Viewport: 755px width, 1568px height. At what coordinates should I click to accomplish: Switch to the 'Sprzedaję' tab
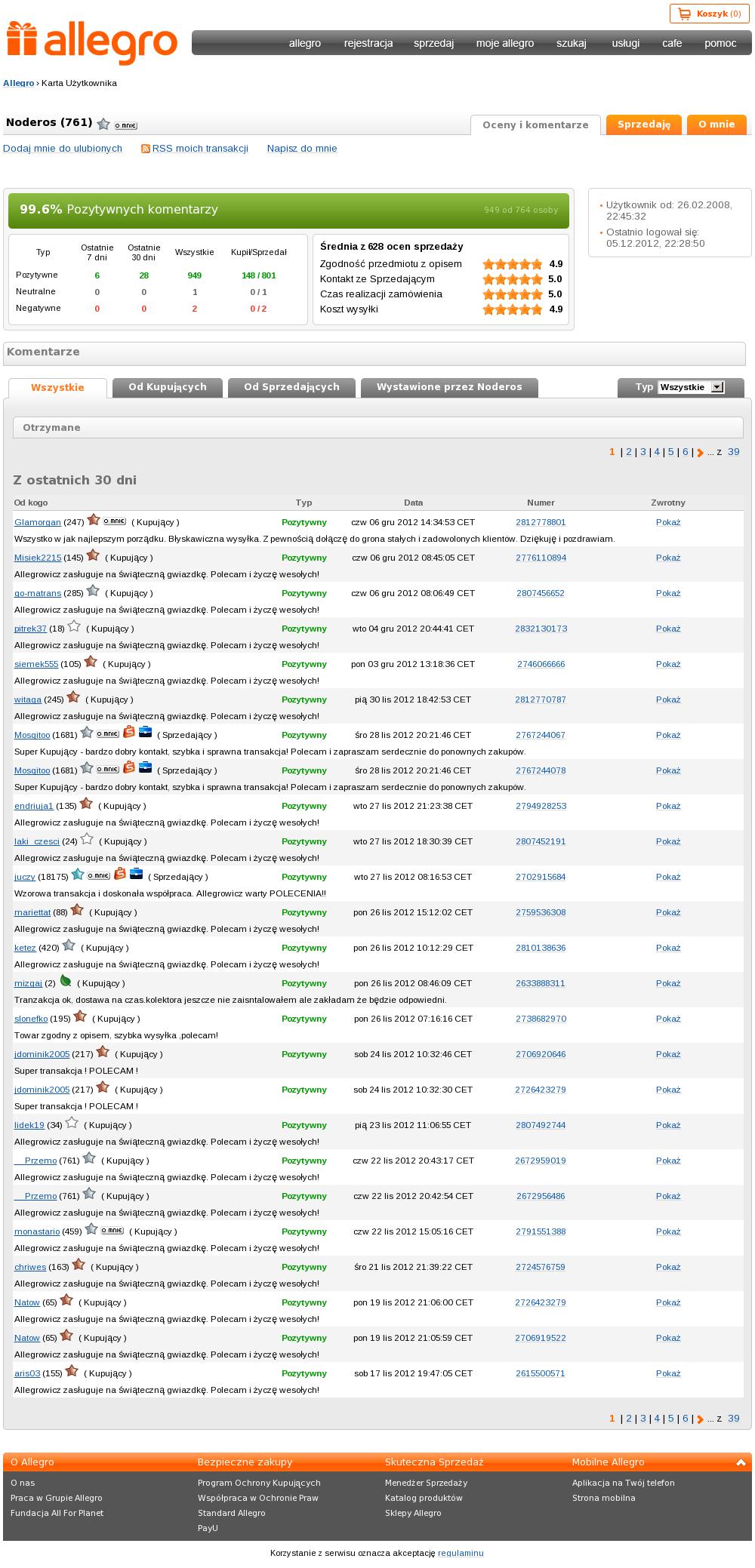coord(644,125)
